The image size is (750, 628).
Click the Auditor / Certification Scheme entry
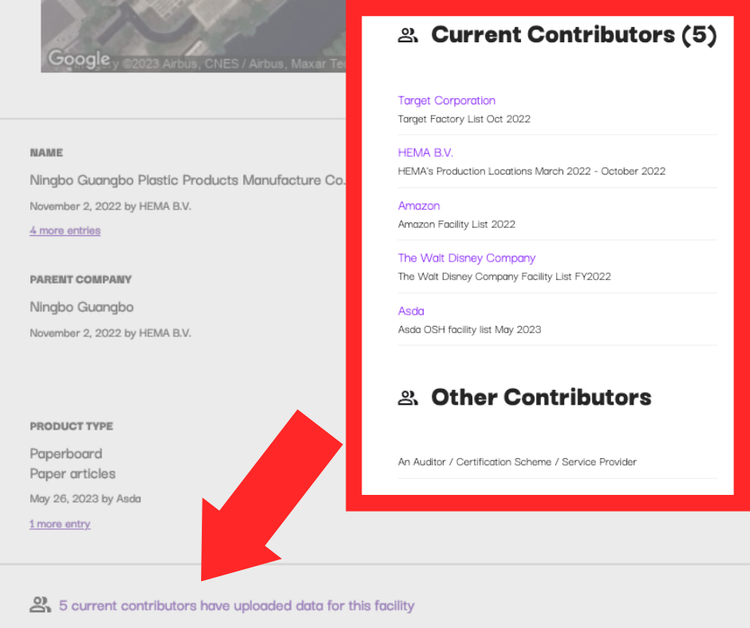coord(517,462)
